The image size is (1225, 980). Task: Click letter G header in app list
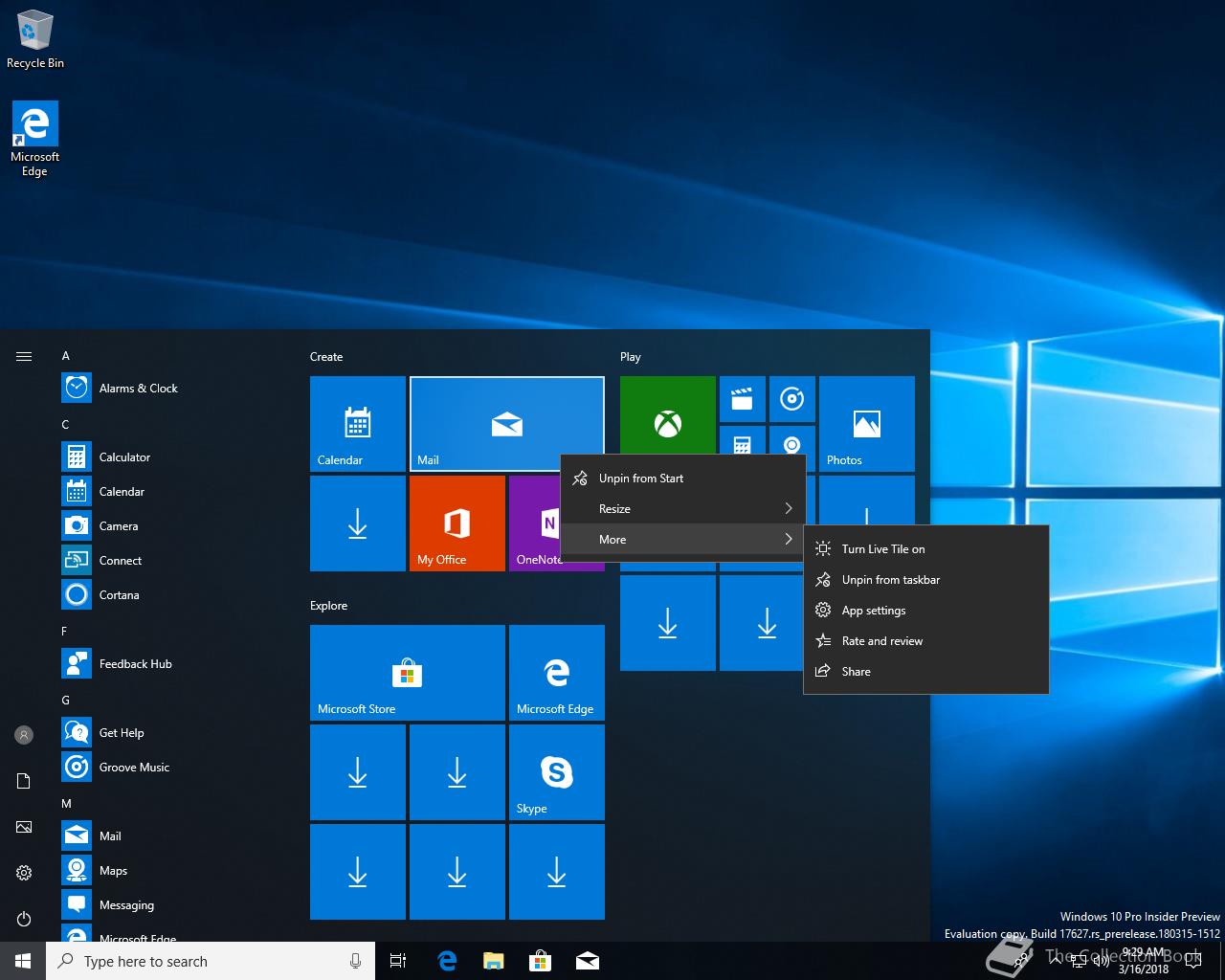tap(66, 701)
